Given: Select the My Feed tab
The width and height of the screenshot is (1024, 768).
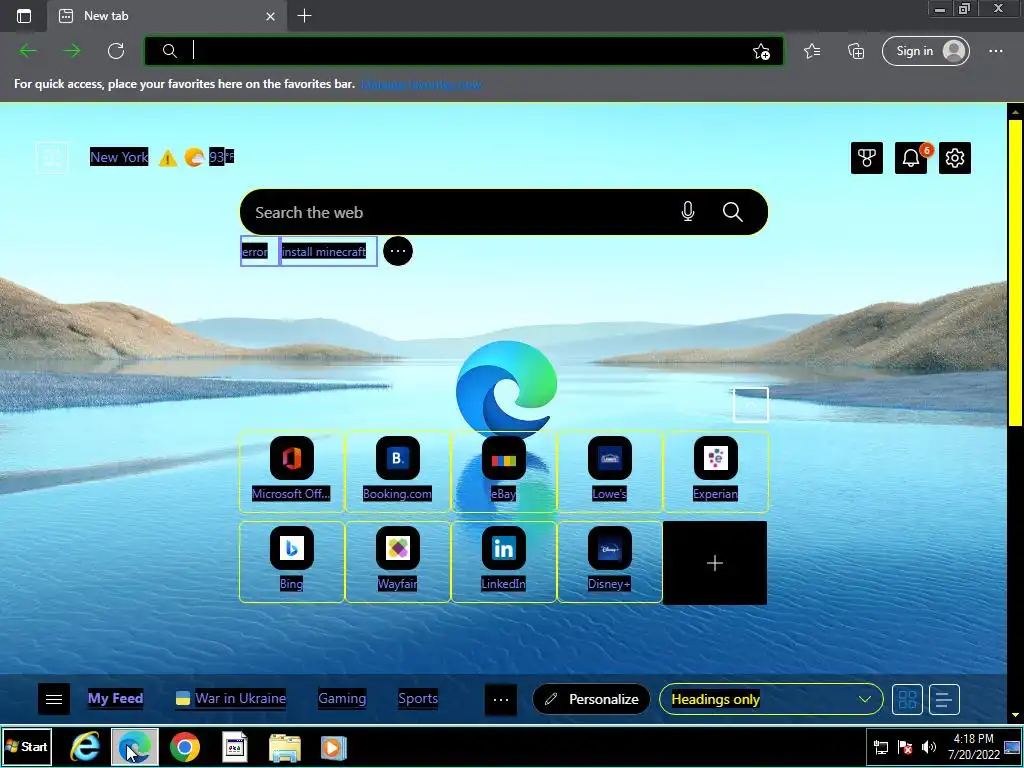Looking at the screenshot, I should [x=116, y=698].
